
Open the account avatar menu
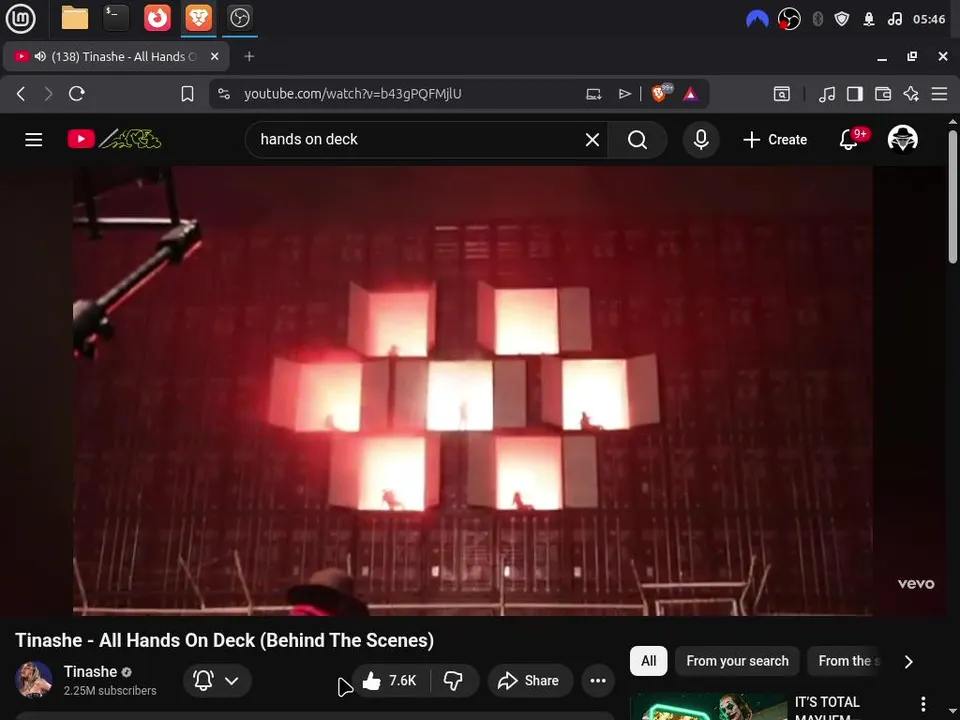[x=902, y=138]
